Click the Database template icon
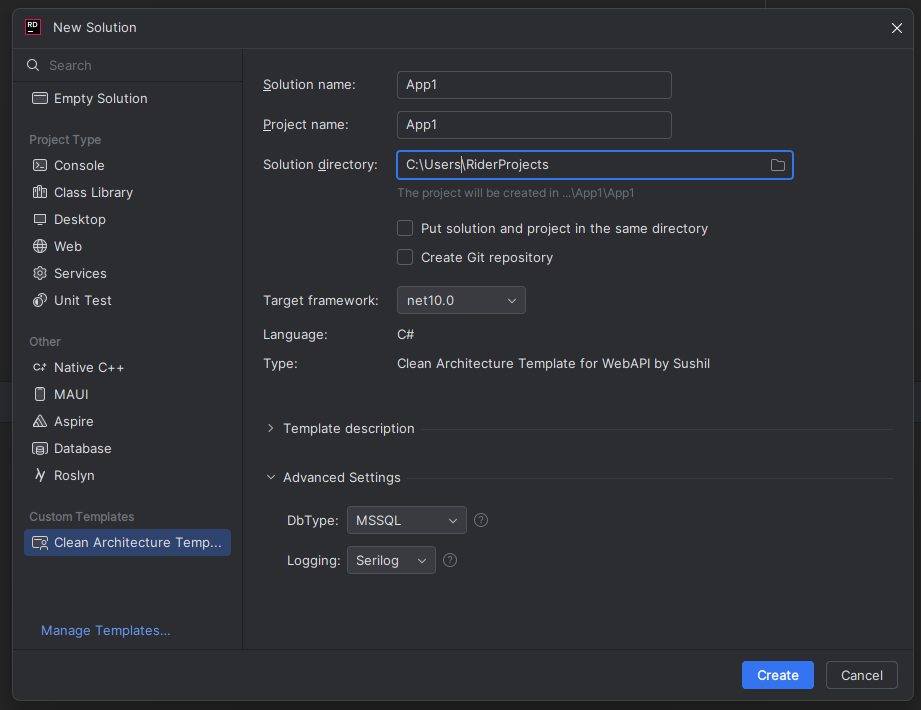Screen dimensions: 921x710 click(x=40, y=449)
